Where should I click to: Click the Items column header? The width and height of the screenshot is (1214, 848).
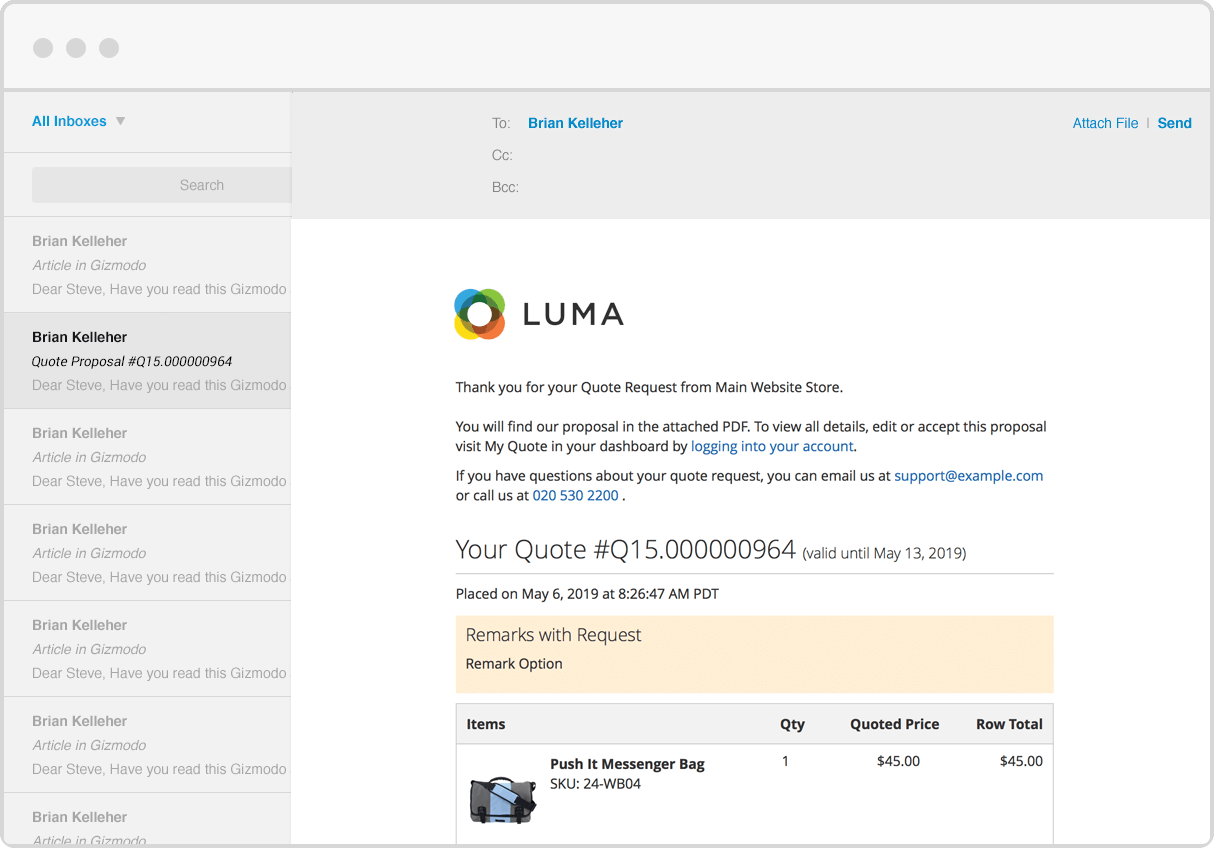(x=486, y=724)
